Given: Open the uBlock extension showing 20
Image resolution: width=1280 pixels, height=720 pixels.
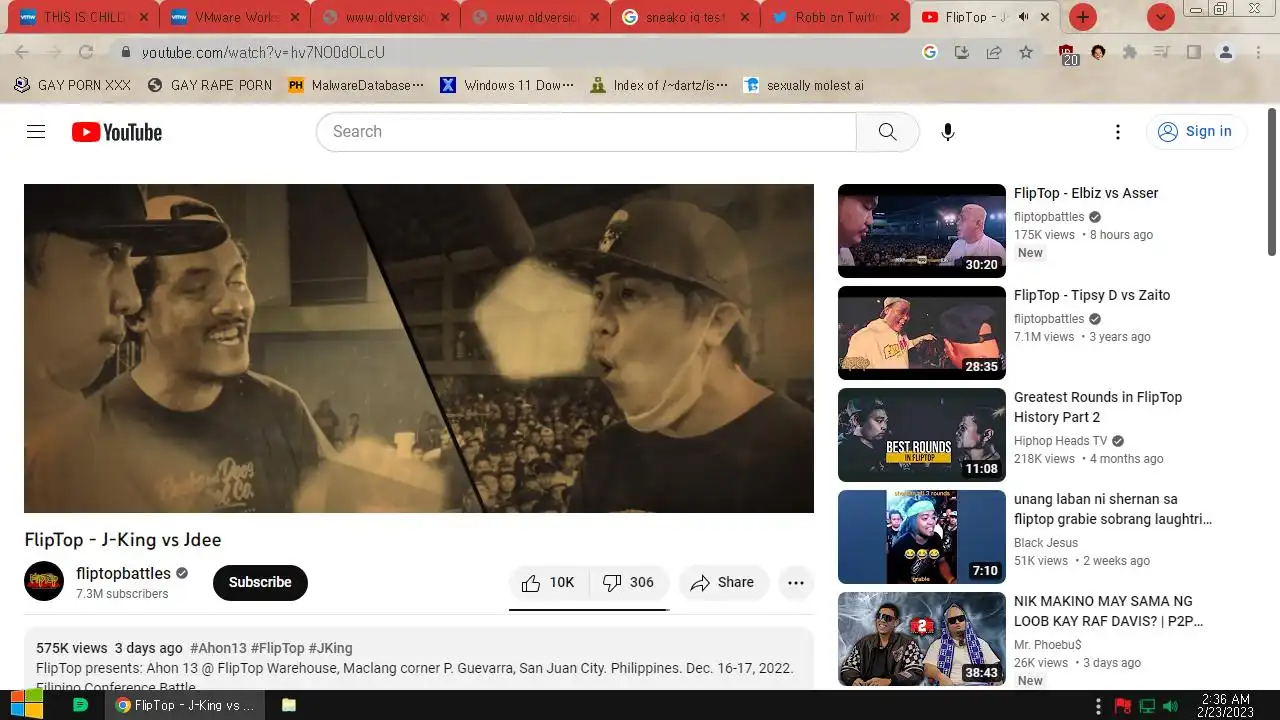Looking at the screenshot, I should (1068, 54).
